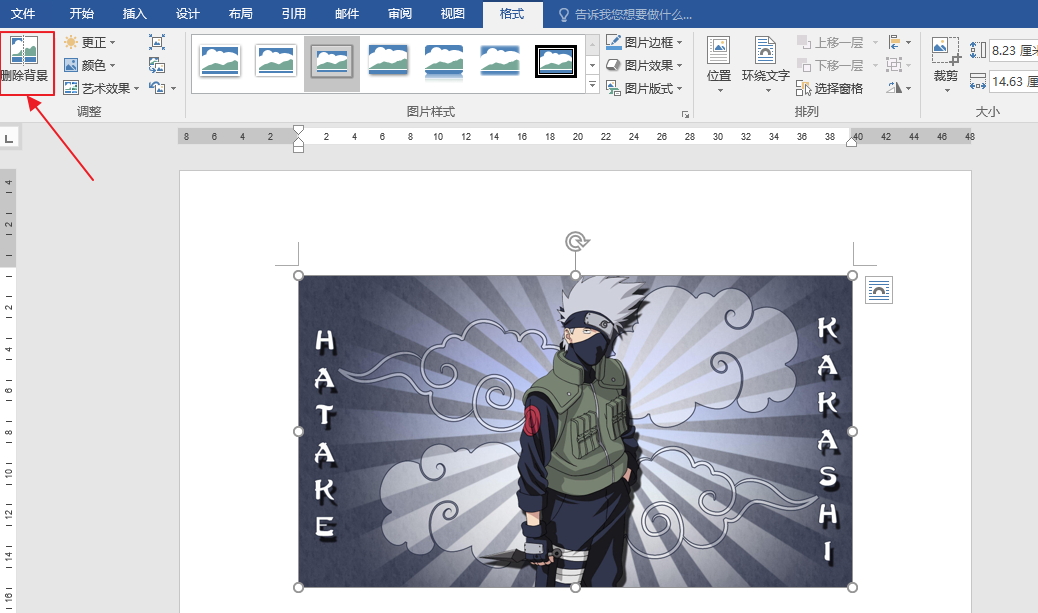Click the bottom-right picture resize handle
The width and height of the screenshot is (1038, 613).
852,587
